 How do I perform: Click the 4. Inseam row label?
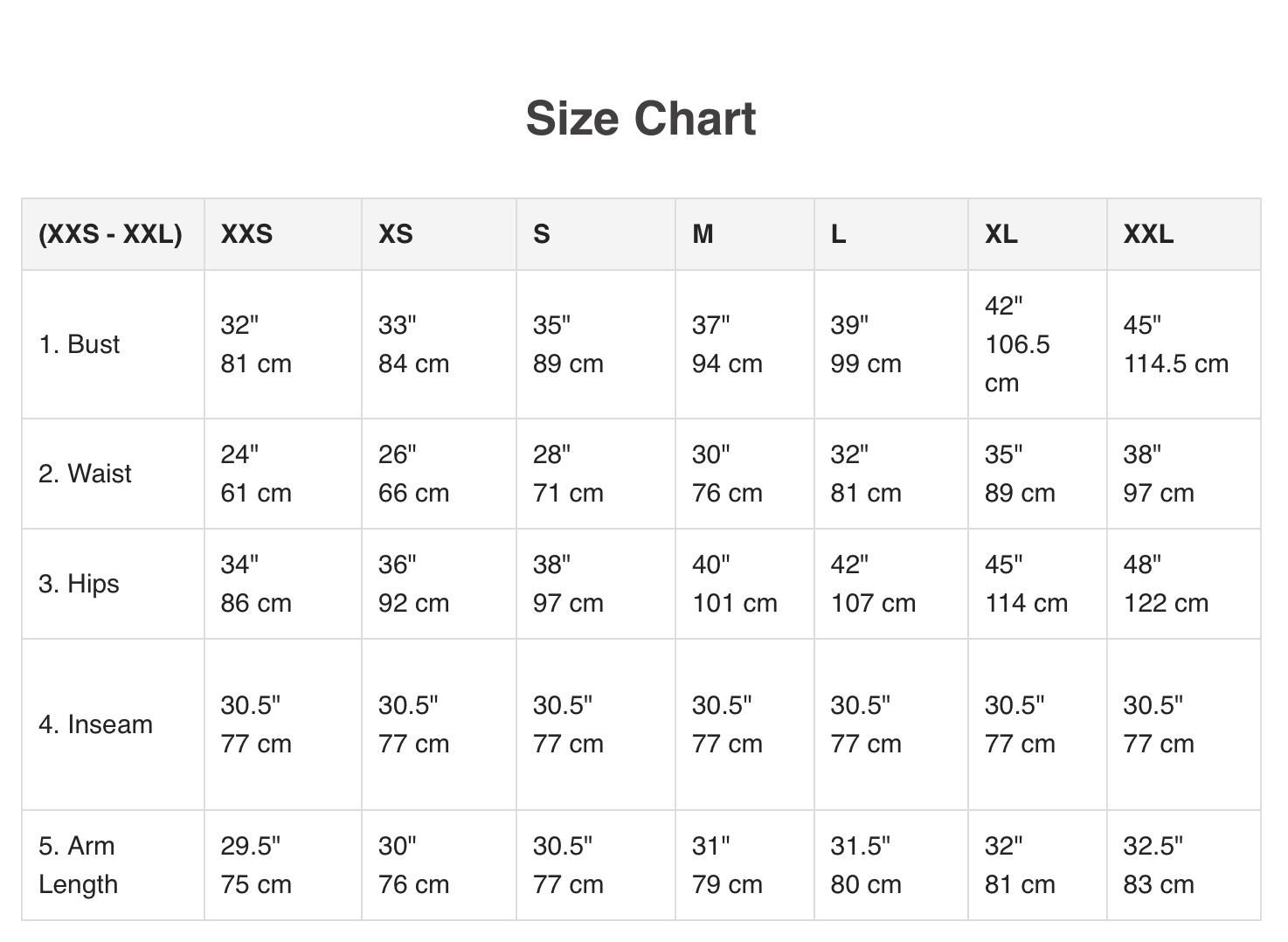tap(96, 724)
